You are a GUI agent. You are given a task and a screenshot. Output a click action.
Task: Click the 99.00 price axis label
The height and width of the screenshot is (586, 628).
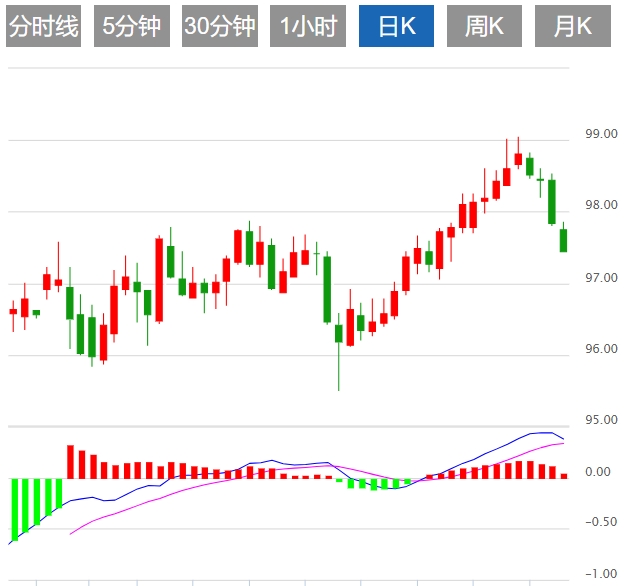point(601,134)
